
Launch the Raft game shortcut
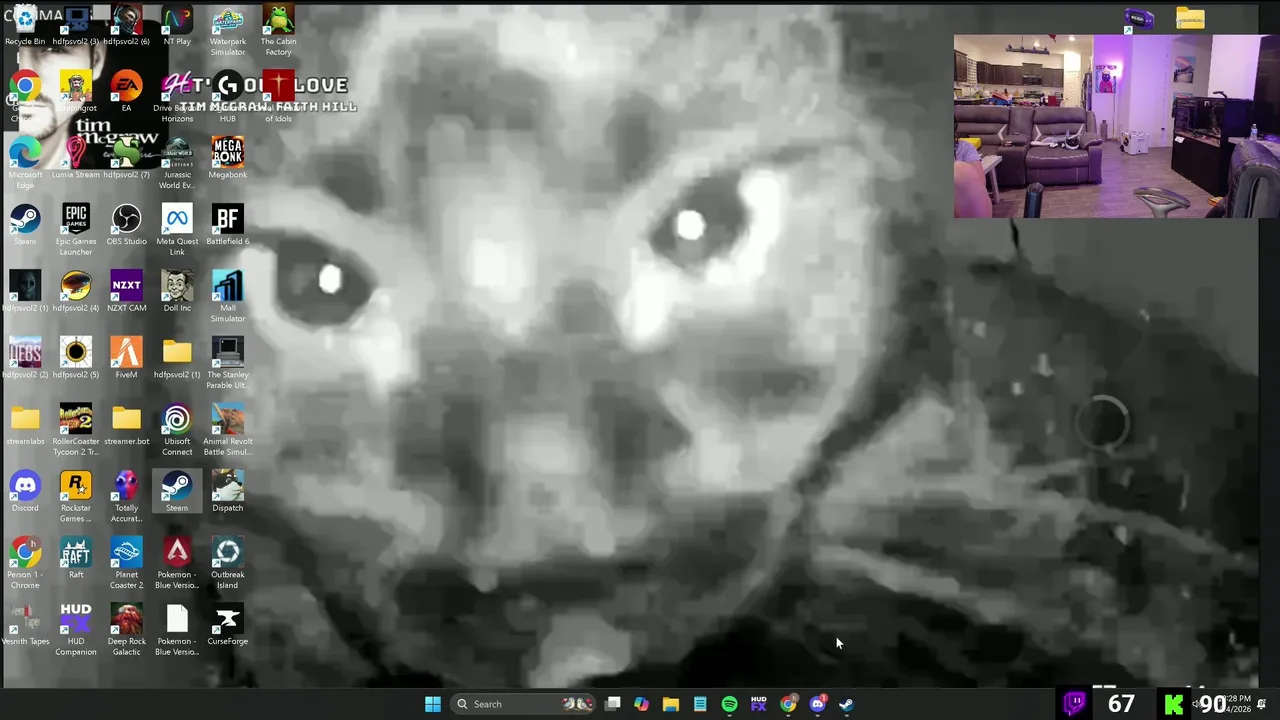pos(76,559)
